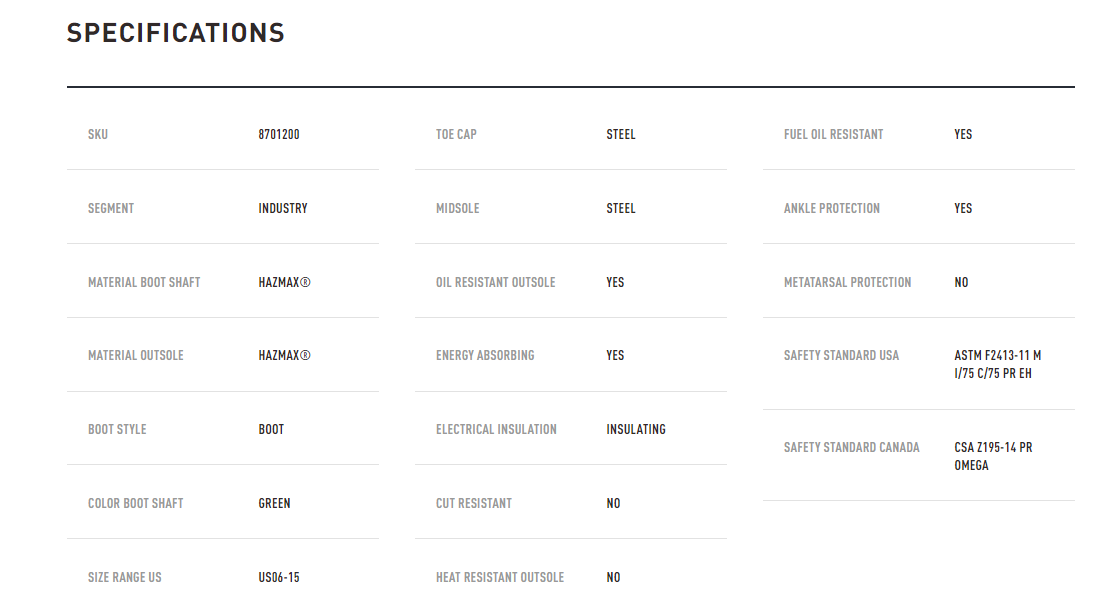Click the TOE CAP label
Screen dimensions: 1106x612
coord(456,135)
